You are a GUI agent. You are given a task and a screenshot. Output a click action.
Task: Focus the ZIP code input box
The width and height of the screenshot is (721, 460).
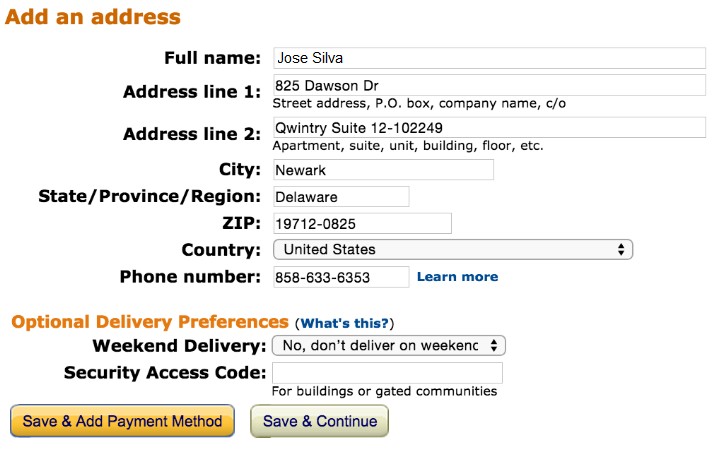[x=362, y=223]
